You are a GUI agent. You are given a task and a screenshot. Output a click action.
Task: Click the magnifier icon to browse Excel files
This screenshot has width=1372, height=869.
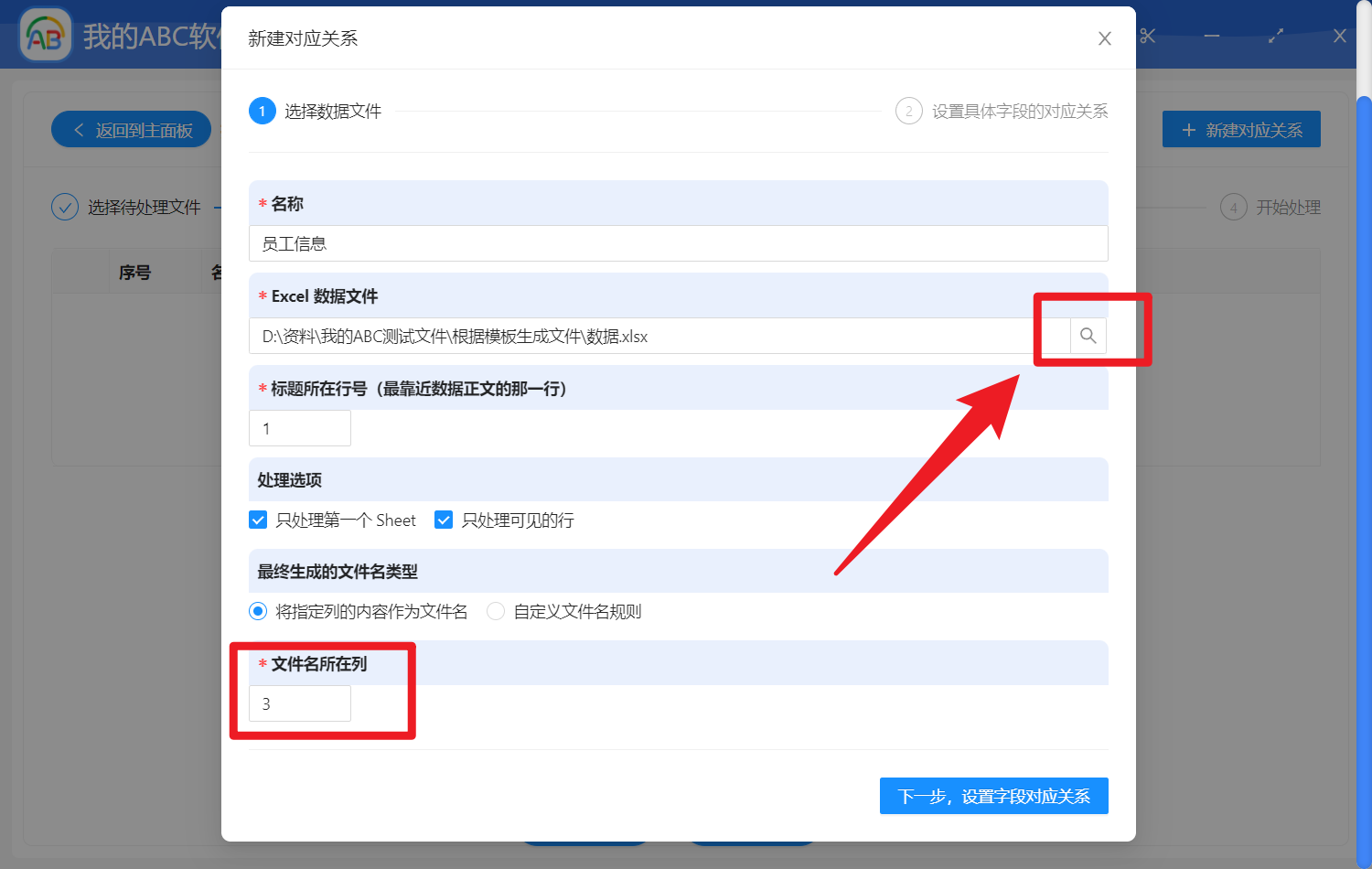[x=1088, y=336]
